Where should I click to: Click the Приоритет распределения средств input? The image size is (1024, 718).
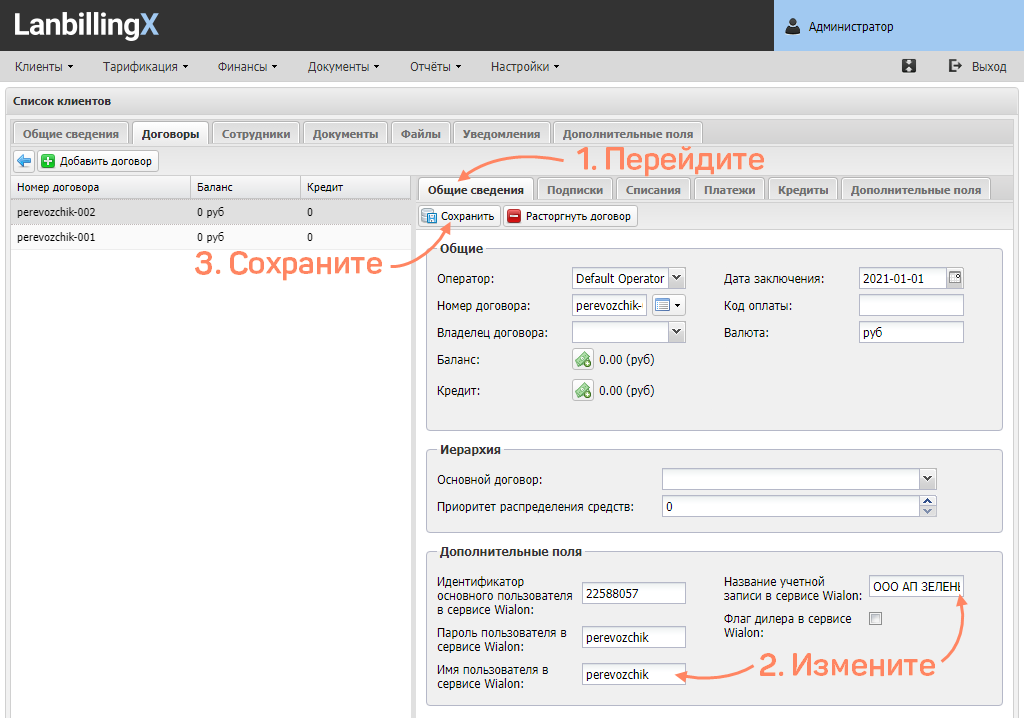[790, 506]
